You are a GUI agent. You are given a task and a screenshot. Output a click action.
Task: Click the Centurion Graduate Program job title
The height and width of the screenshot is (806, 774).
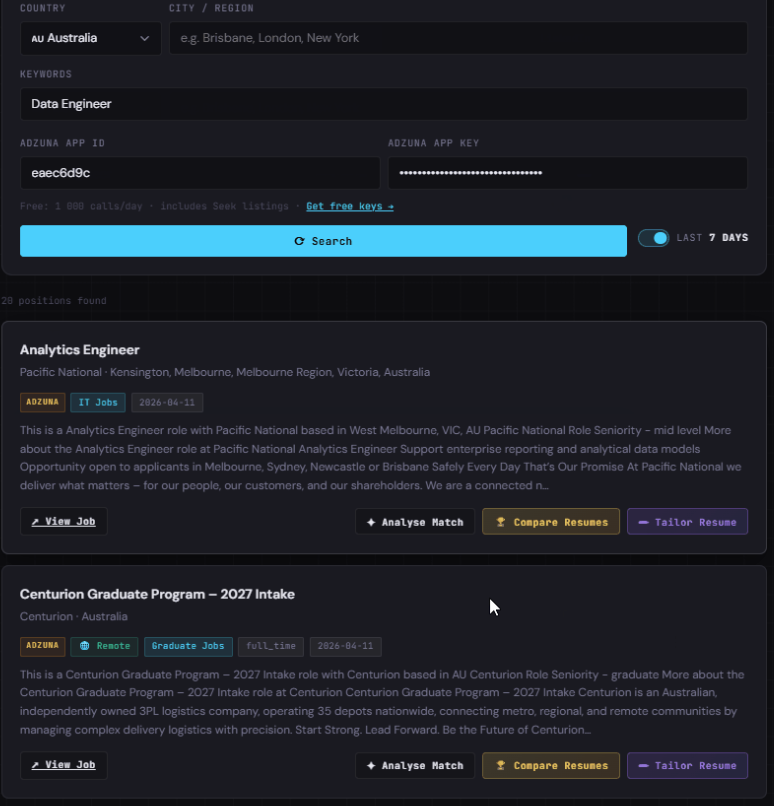(x=157, y=594)
